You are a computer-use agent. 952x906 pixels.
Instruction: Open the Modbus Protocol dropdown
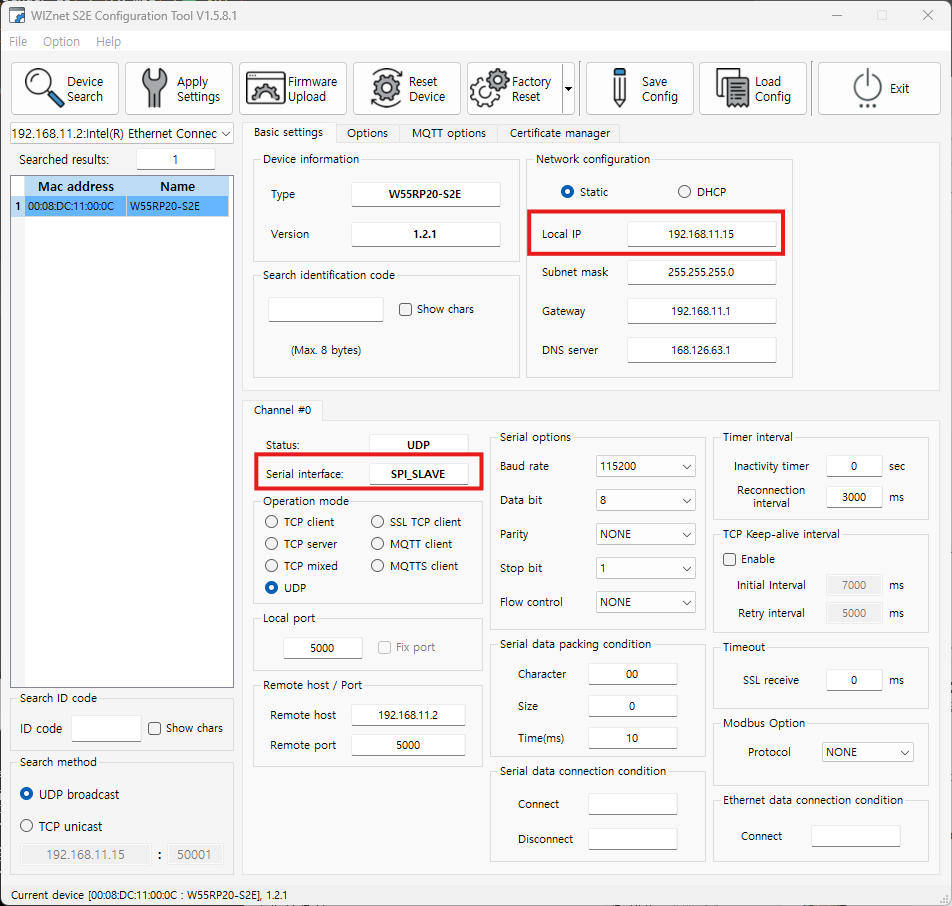867,752
